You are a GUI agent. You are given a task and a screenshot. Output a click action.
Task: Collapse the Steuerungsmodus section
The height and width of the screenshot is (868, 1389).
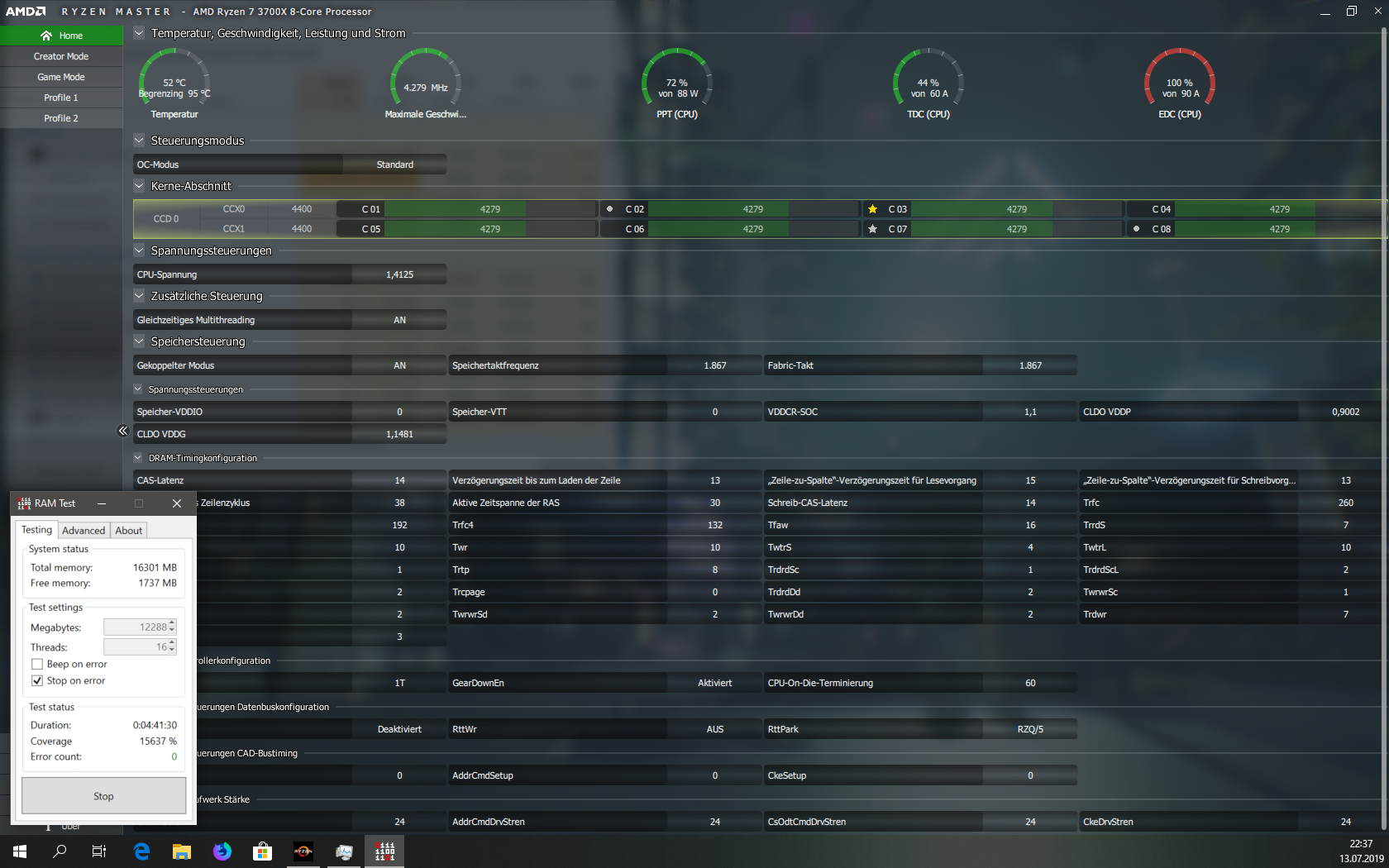pyautogui.click(x=139, y=141)
